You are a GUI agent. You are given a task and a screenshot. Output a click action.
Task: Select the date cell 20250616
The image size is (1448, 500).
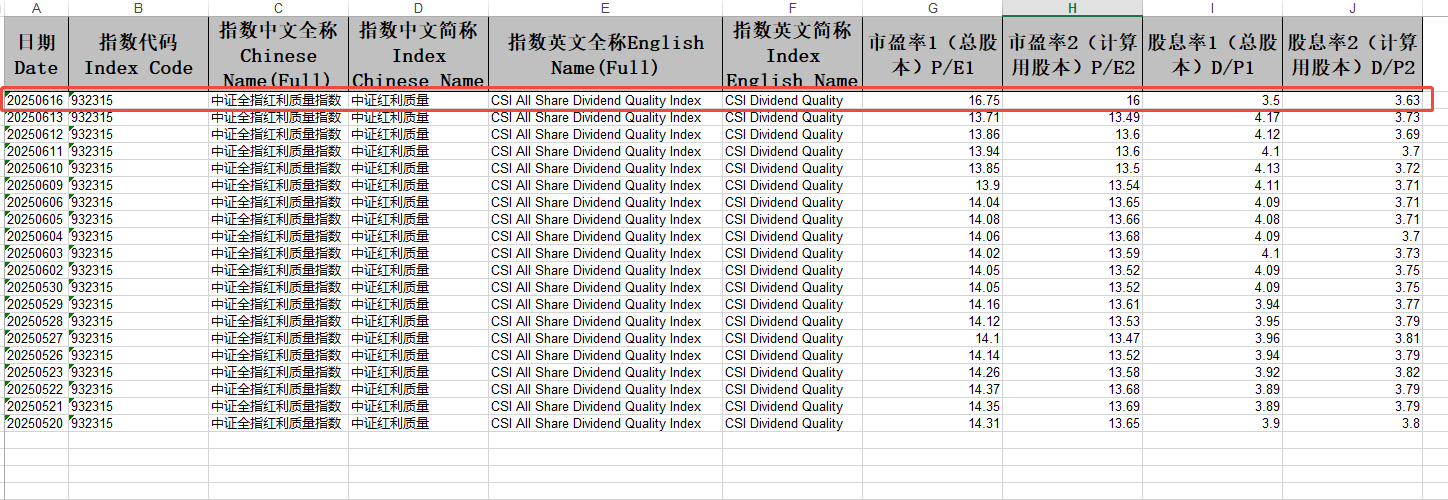click(37, 100)
